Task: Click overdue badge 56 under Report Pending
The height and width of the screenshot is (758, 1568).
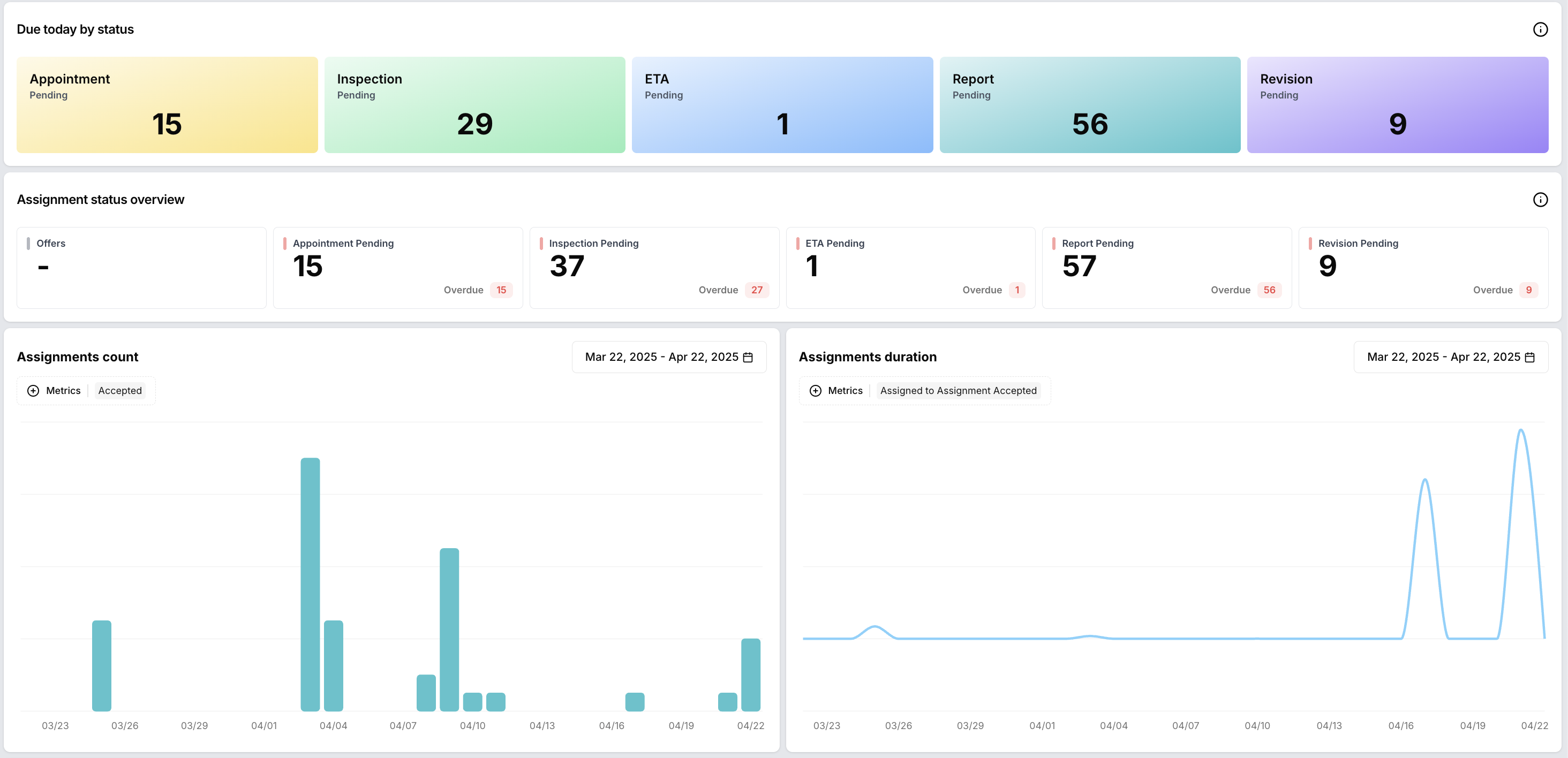Action: pos(1269,290)
